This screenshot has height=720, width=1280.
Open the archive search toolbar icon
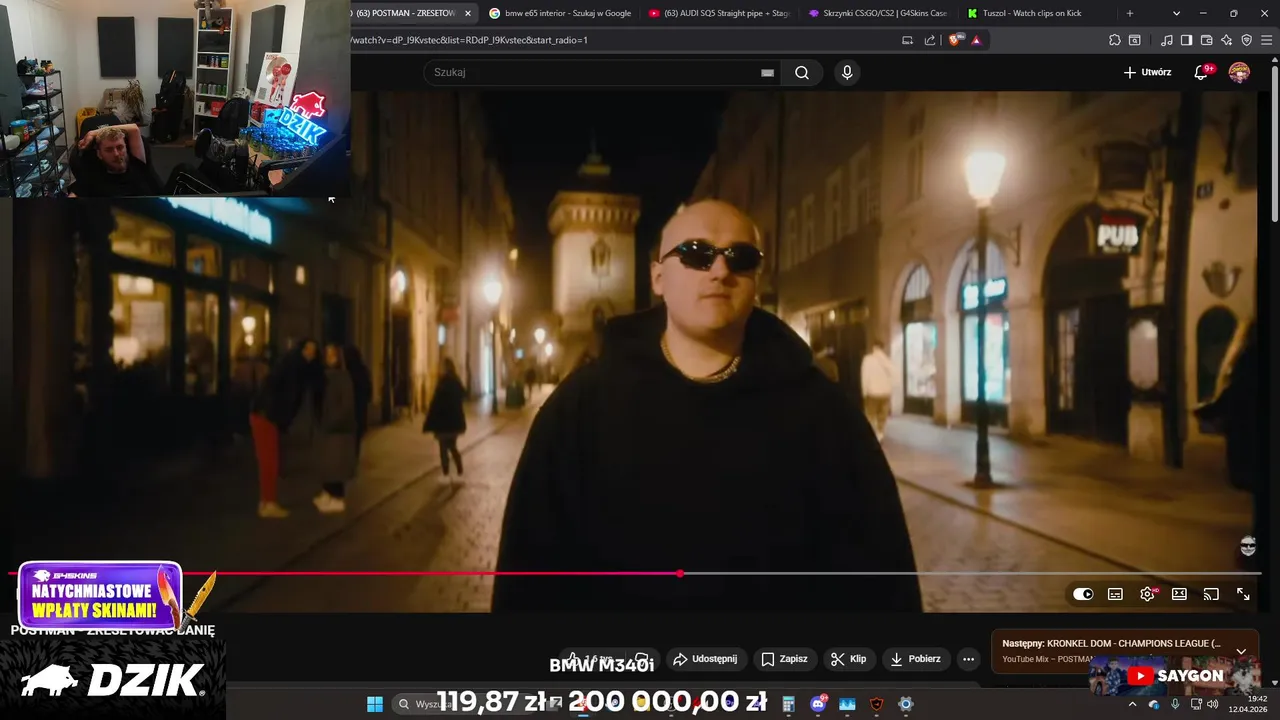1135,40
